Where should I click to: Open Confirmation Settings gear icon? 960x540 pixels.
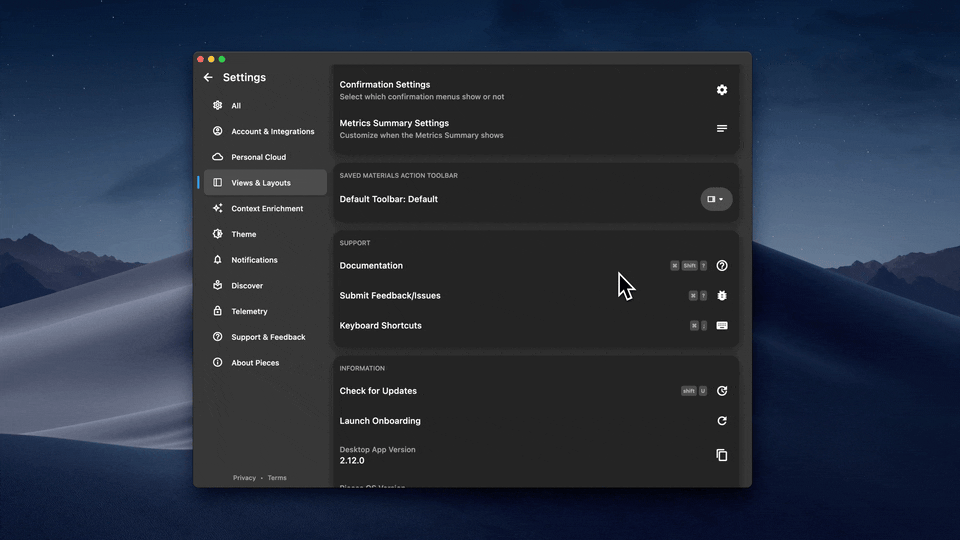coord(722,90)
